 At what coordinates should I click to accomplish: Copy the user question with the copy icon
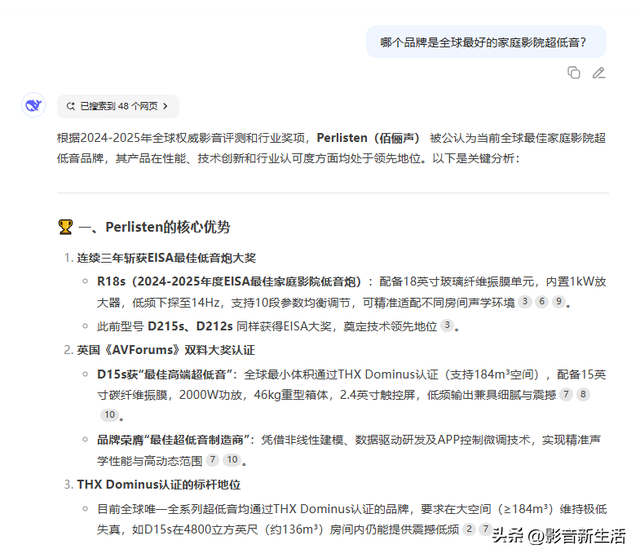coord(574,73)
